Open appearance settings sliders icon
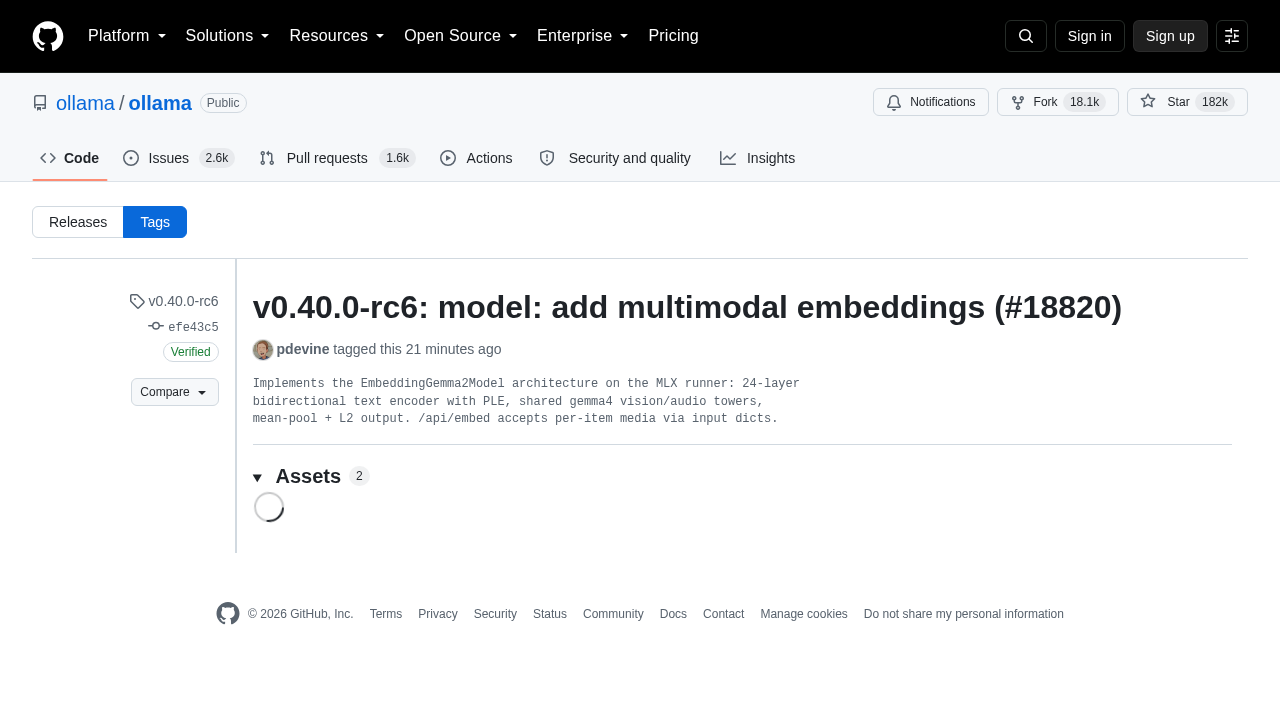Image resolution: width=1280 pixels, height=720 pixels. (x=1232, y=36)
